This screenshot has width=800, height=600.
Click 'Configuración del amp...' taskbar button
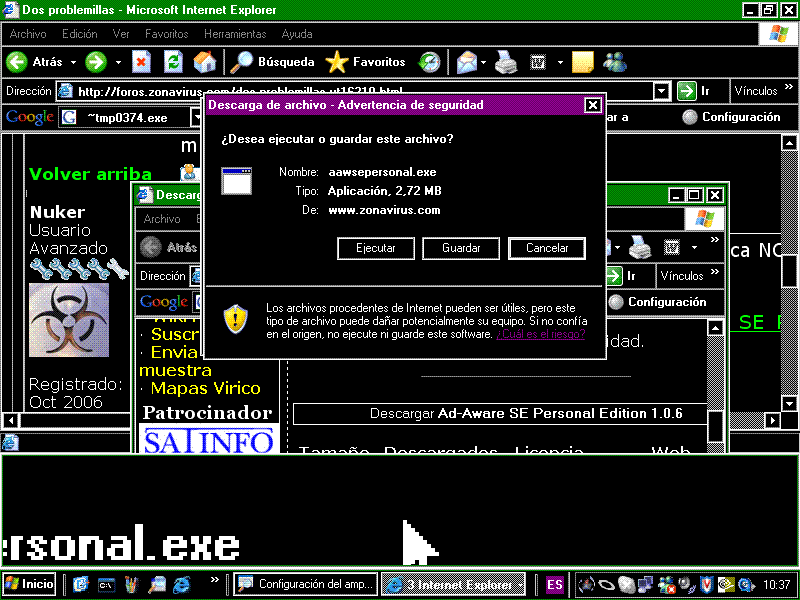click(x=306, y=584)
